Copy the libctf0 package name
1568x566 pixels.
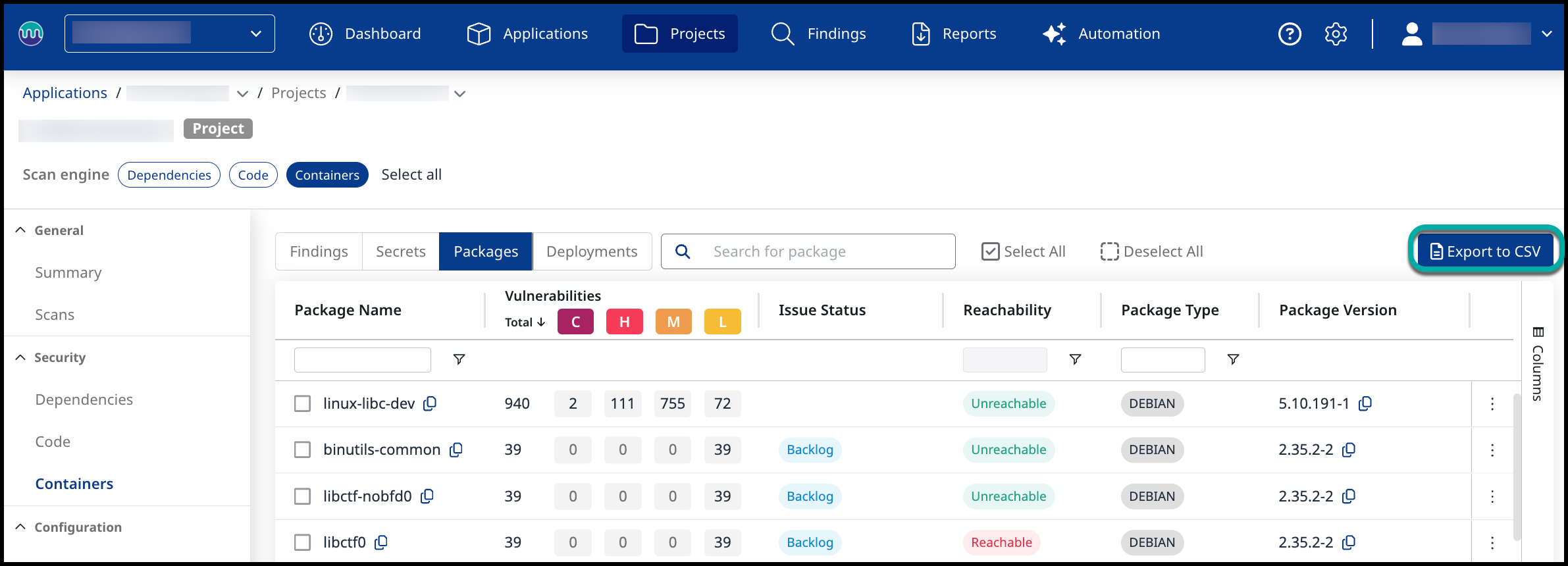(x=381, y=542)
